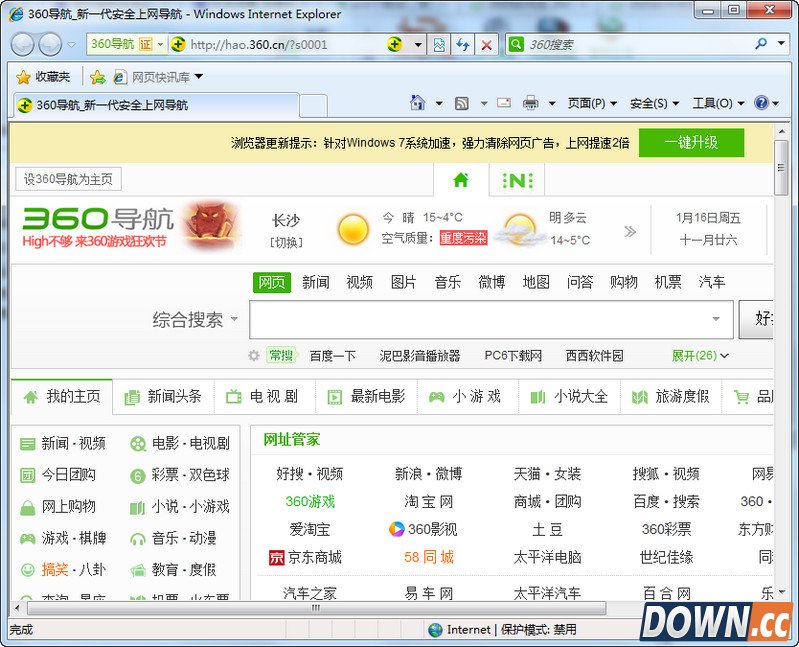Image resolution: width=799 pixels, height=647 pixels.
Task: Open the Home button dropdown arrow
Action: click(x=439, y=103)
